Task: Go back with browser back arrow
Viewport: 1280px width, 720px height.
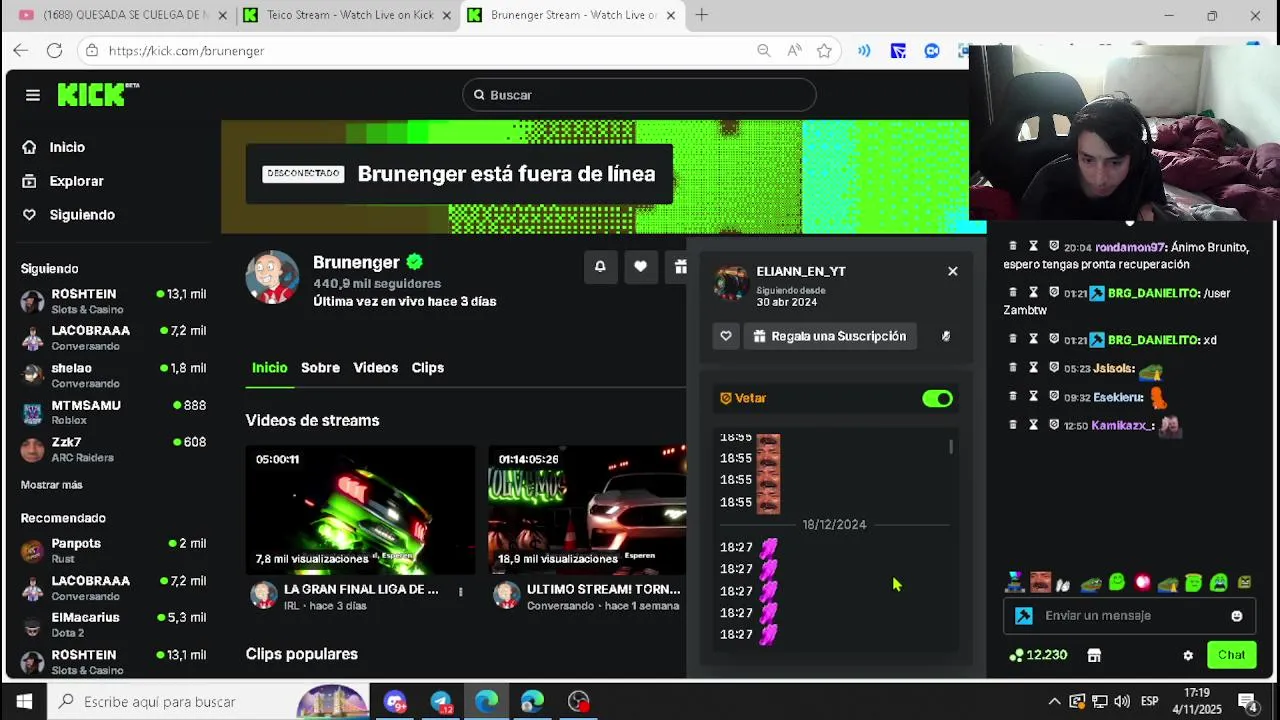Action: (x=21, y=50)
